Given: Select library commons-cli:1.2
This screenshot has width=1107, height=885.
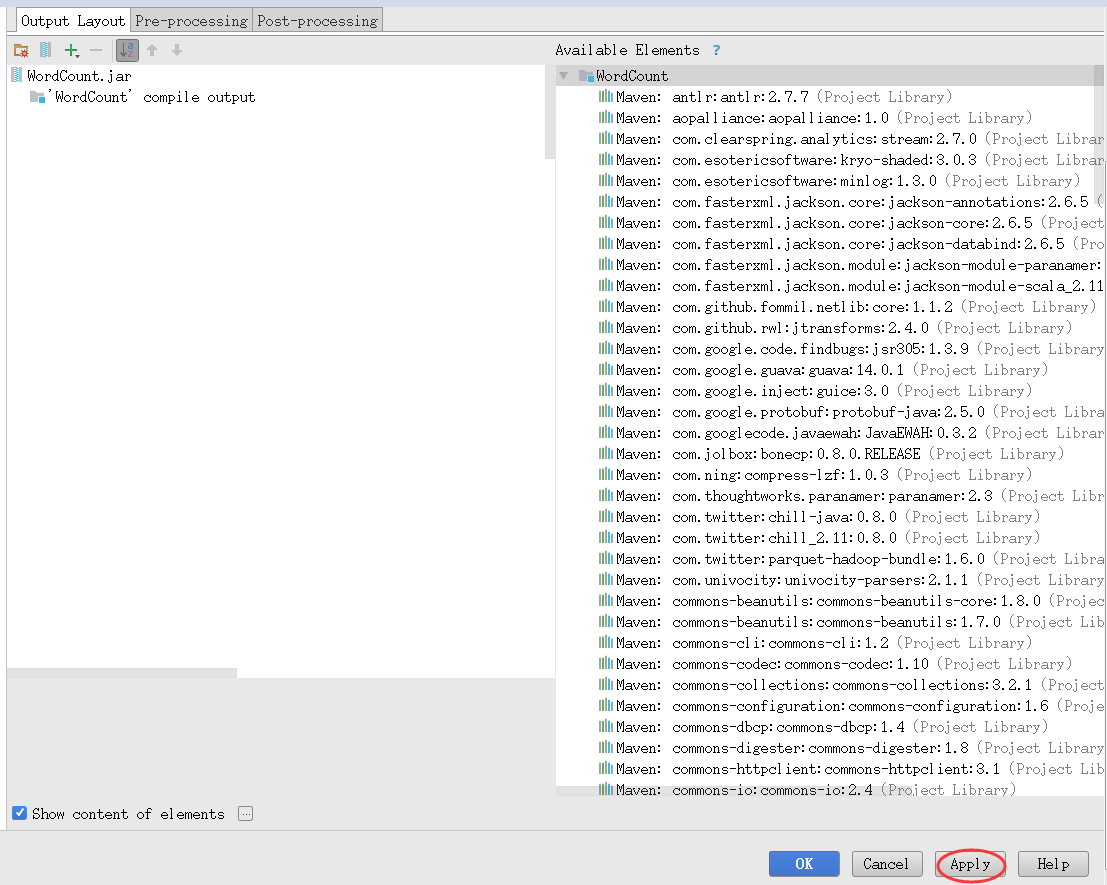Looking at the screenshot, I should (x=815, y=643).
